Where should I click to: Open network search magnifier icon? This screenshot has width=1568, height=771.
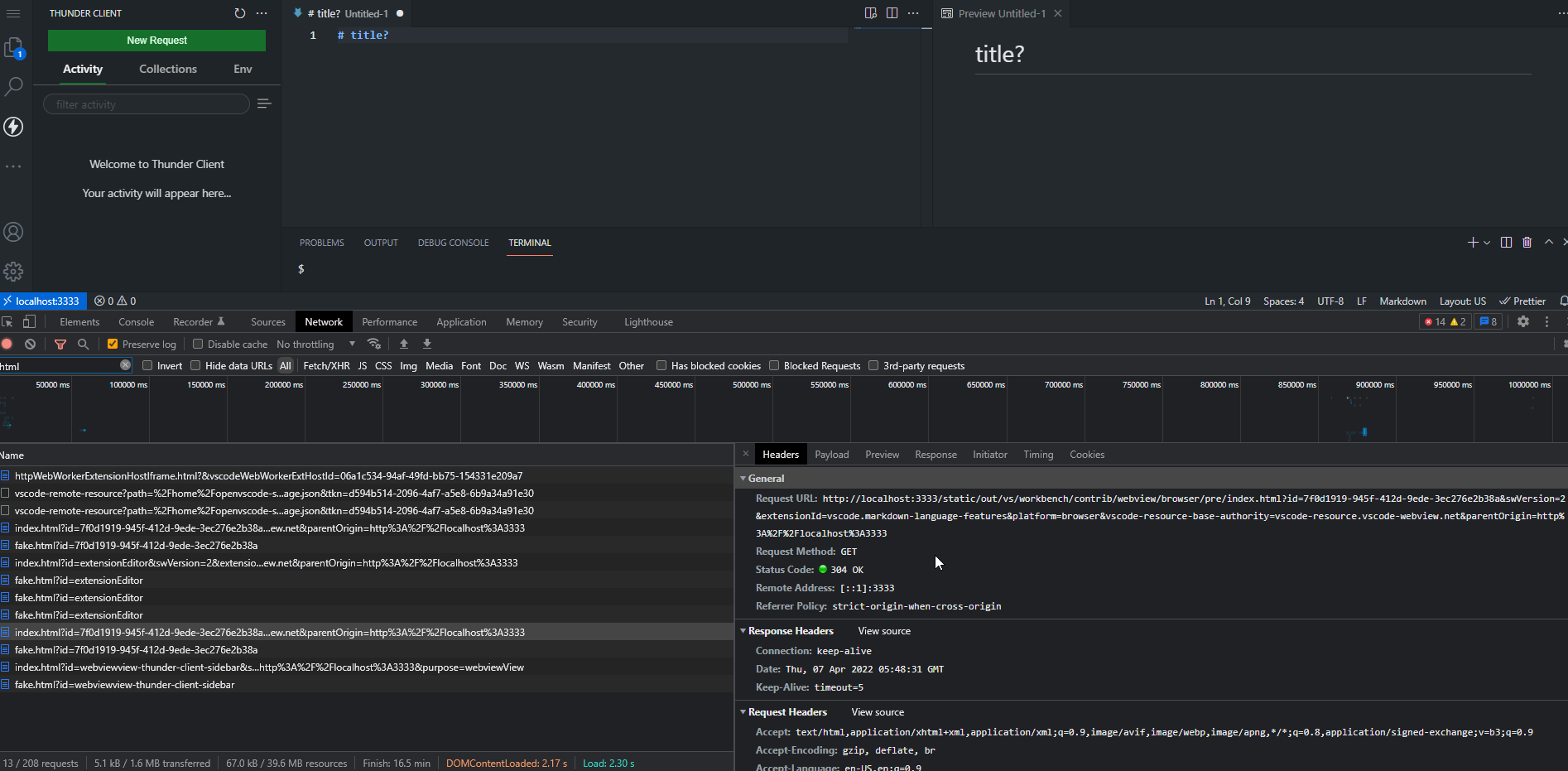(x=83, y=344)
